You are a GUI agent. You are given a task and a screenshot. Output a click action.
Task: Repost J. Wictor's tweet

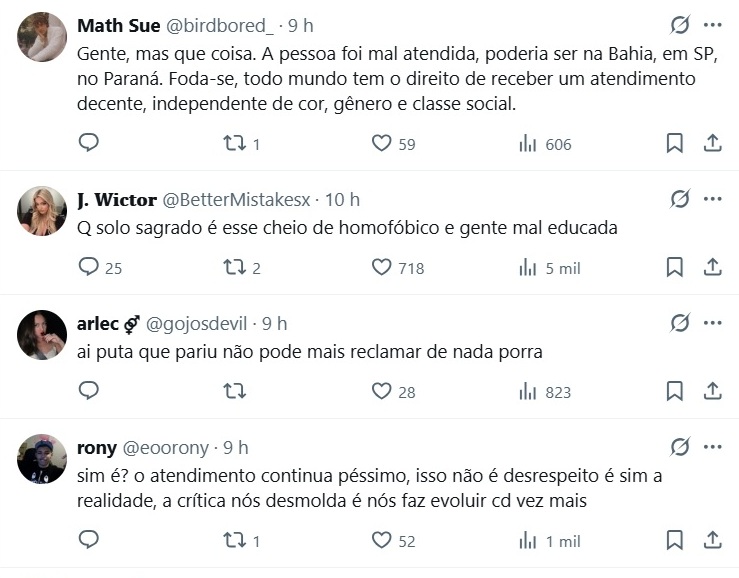click(234, 267)
